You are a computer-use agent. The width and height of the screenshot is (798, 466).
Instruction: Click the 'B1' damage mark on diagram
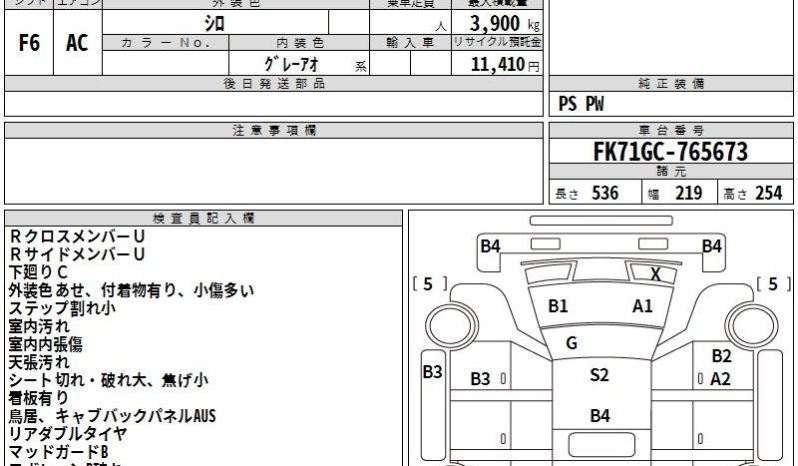[x=558, y=306]
